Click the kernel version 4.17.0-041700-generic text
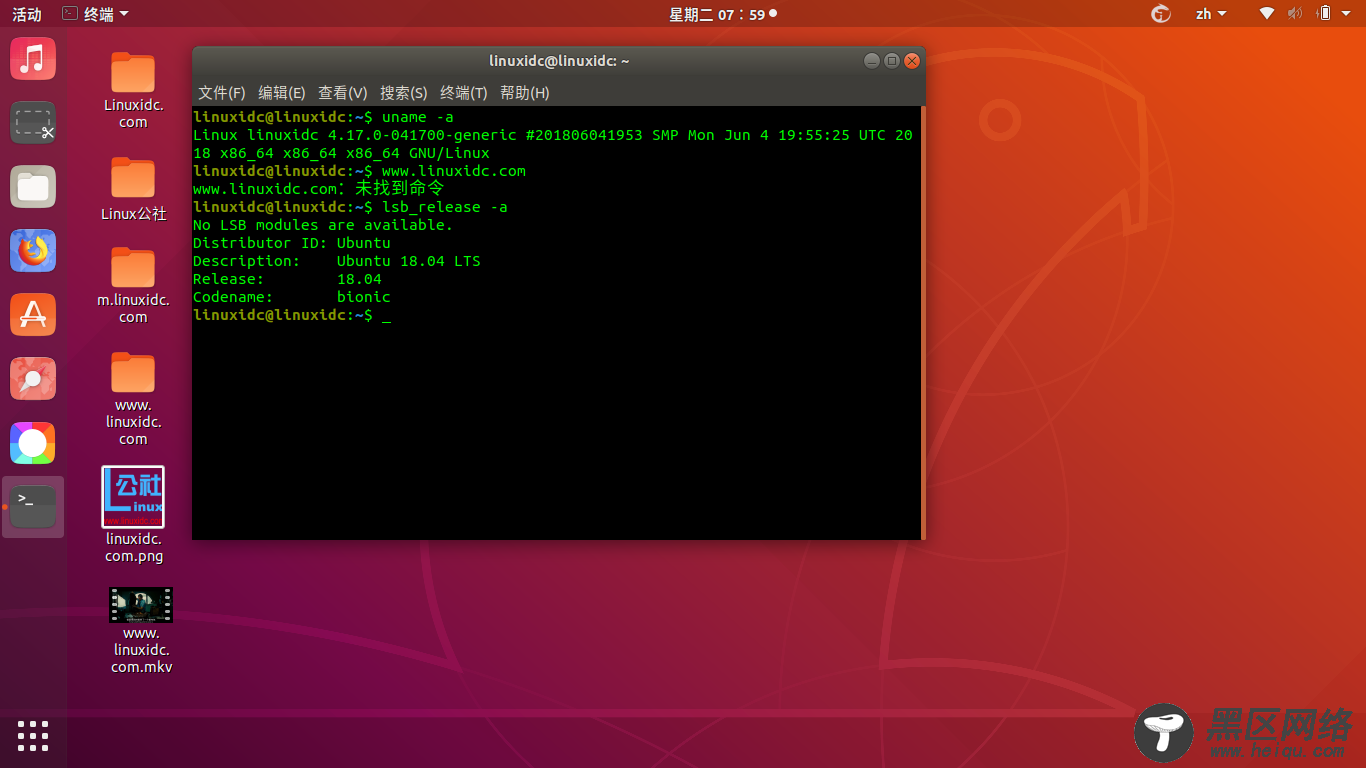The height and width of the screenshot is (768, 1366). pyautogui.click(x=423, y=135)
